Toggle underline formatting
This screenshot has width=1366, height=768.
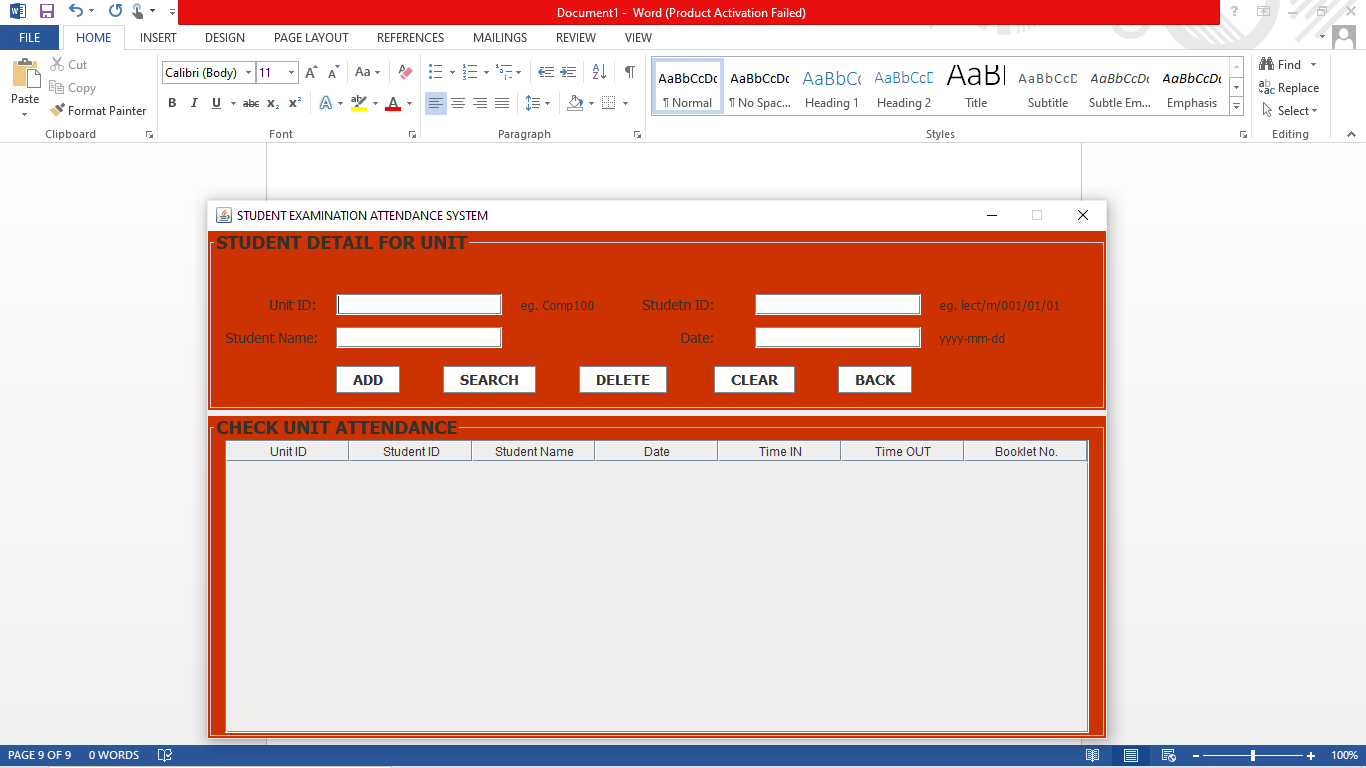215,102
